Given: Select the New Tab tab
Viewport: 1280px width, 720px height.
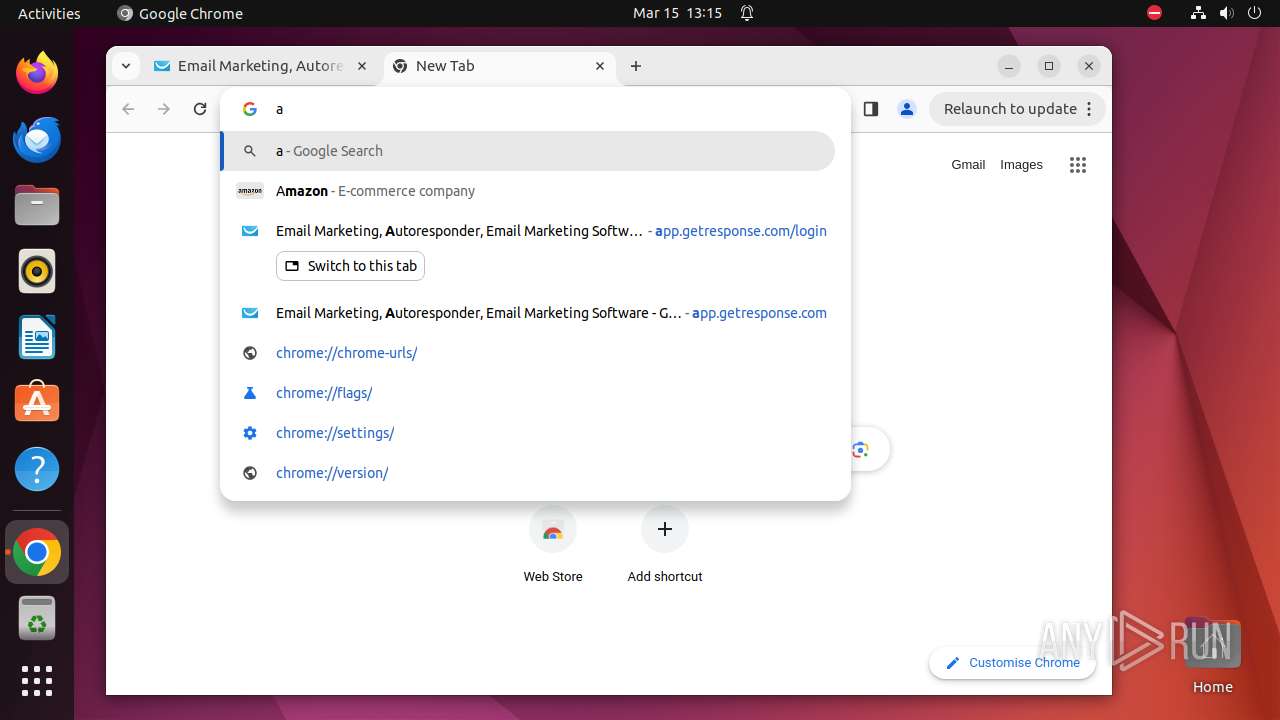Looking at the screenshot, I should (499, 66).
